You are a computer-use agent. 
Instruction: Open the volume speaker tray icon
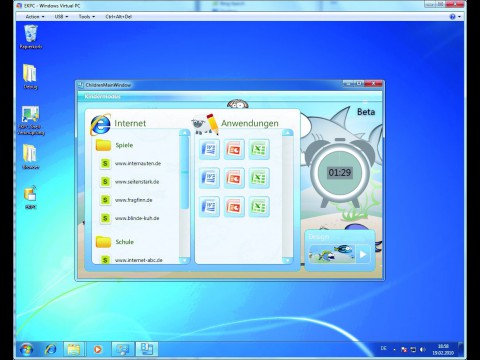[x=423, y=349]
